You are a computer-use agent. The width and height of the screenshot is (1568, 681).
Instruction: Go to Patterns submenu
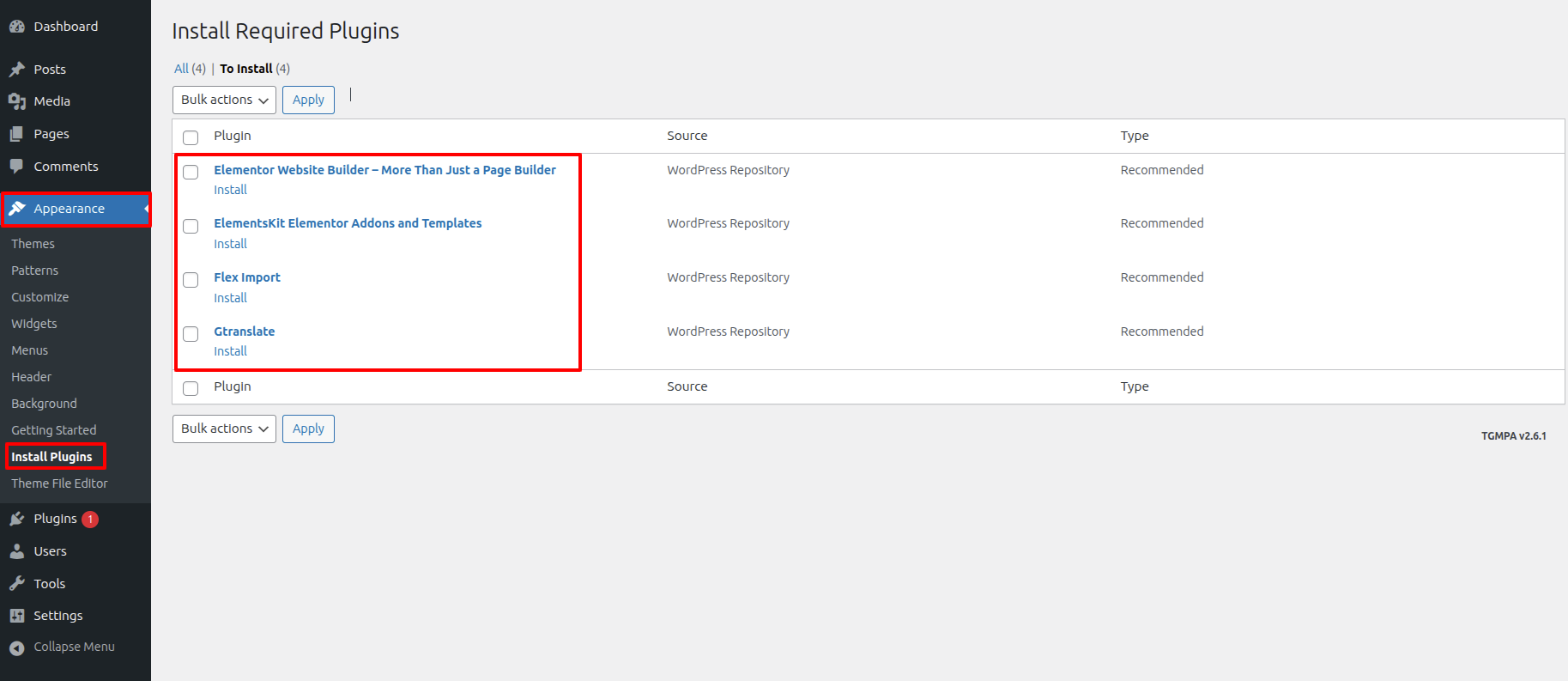click(35, 271)
